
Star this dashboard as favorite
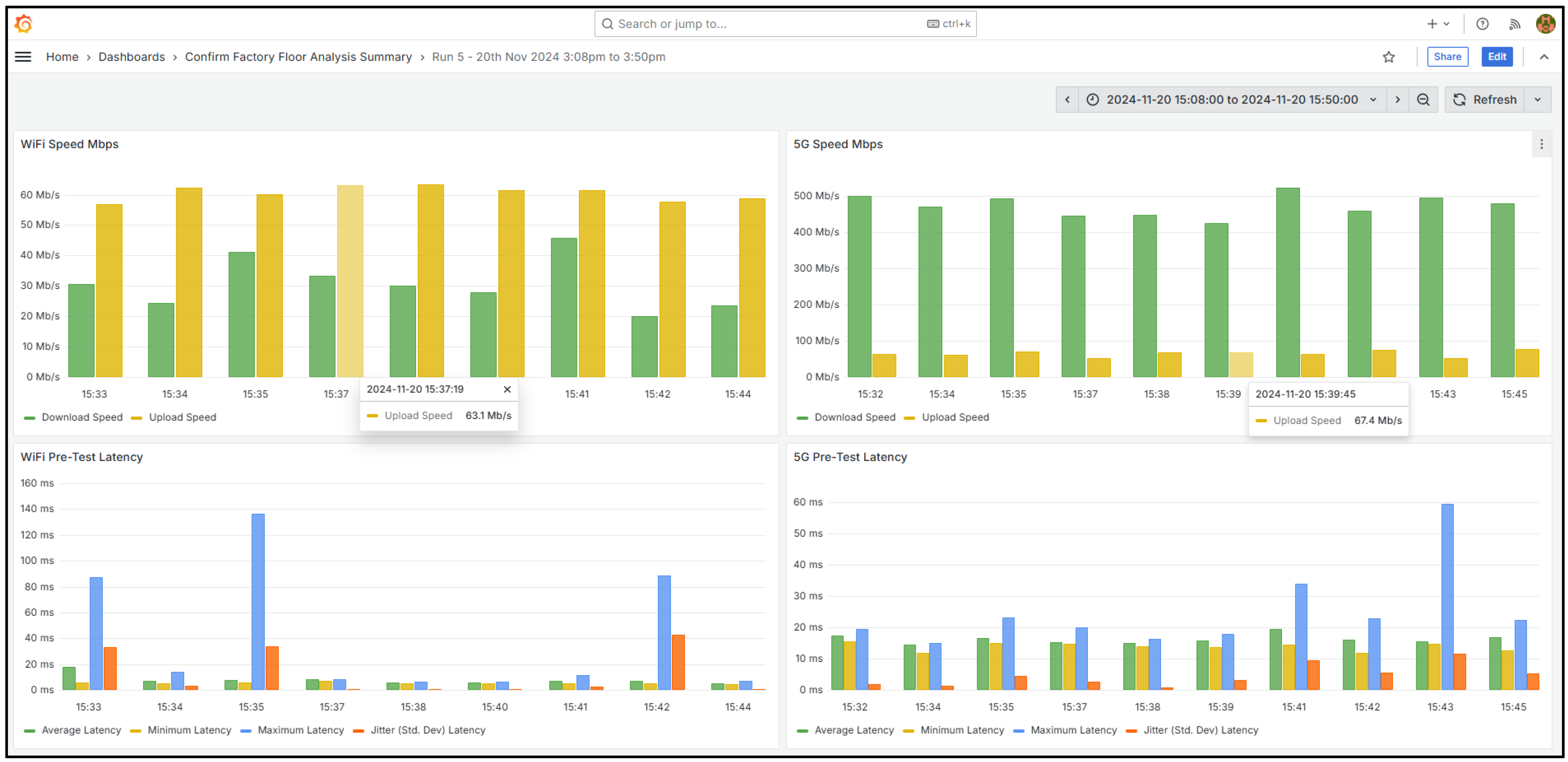point(1388,56)
